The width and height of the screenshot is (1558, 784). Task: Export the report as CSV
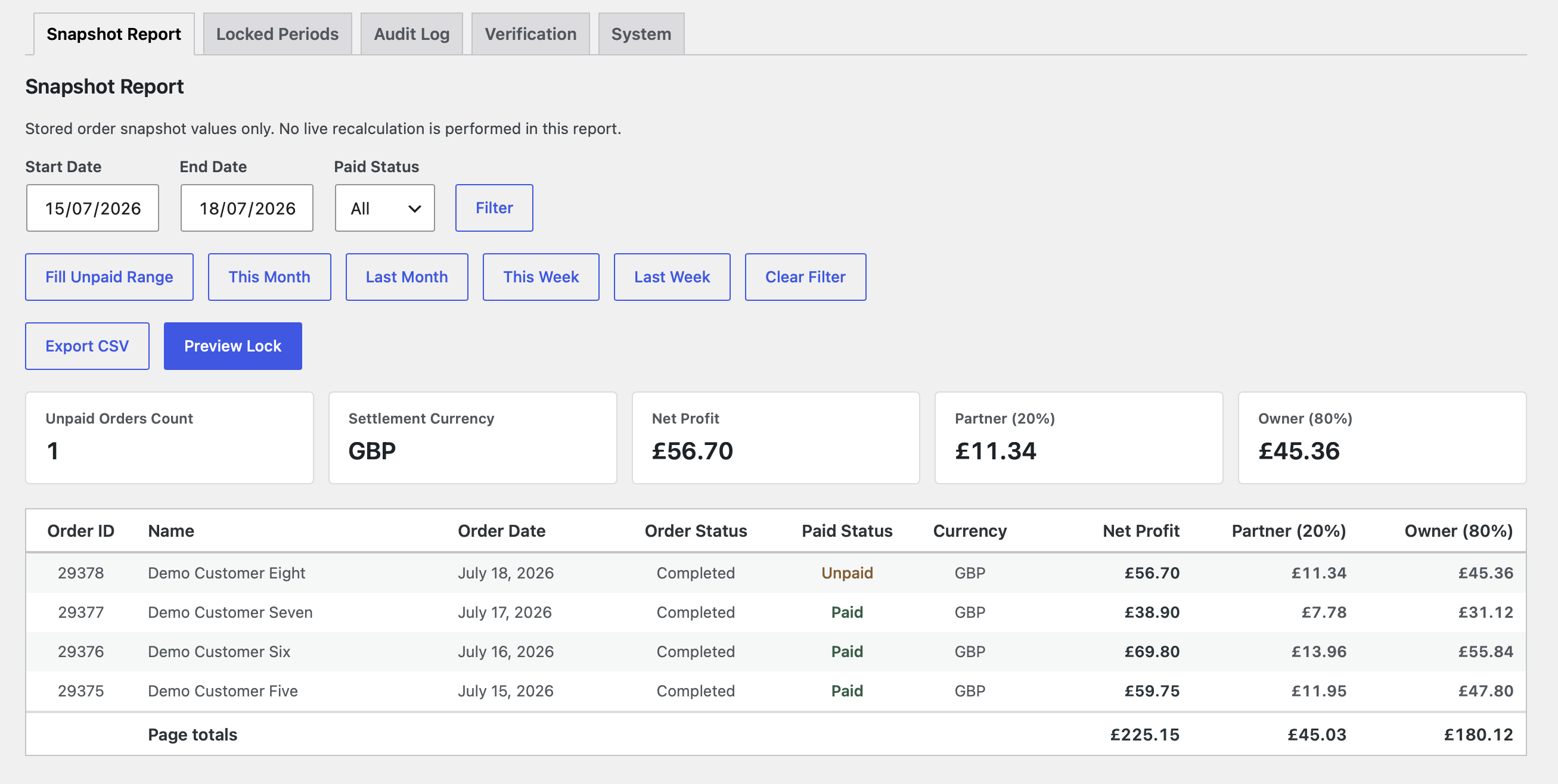[87, 346]
